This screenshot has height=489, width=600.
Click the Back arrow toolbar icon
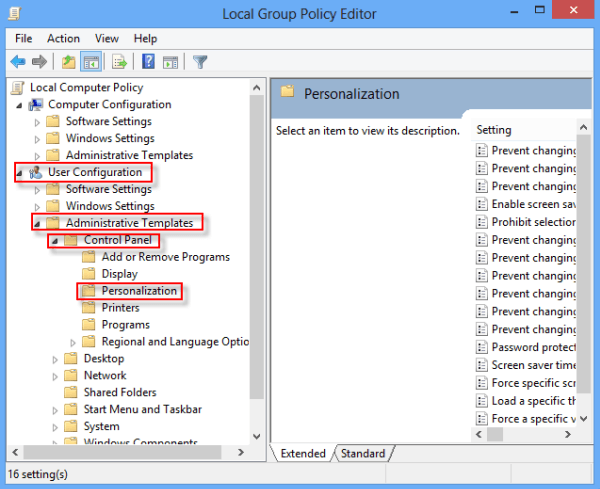[18, 61]
